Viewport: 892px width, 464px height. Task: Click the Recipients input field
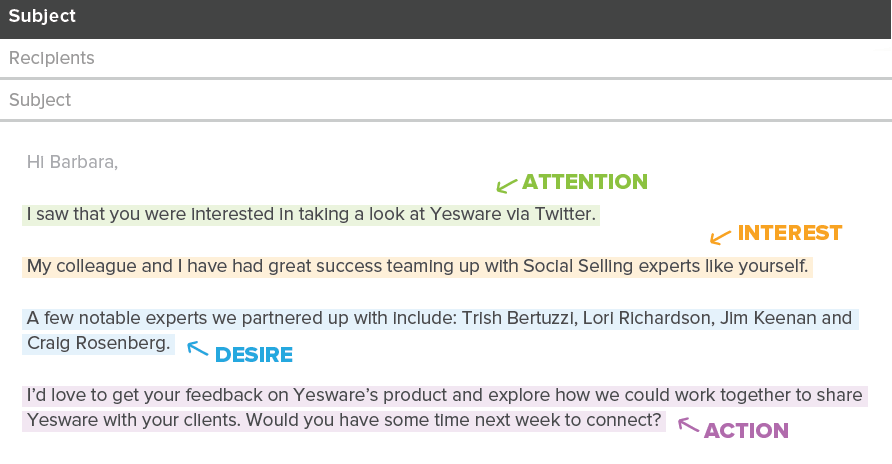click(446, 58)
